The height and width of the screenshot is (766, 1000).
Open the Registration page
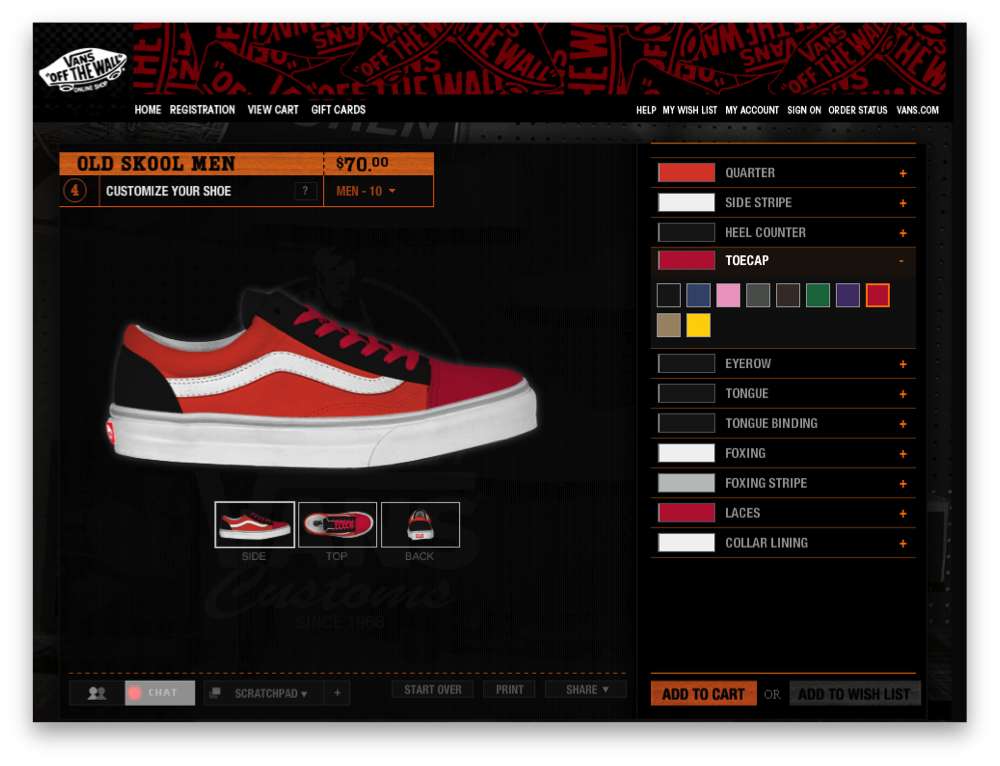(x=202, y=110)
